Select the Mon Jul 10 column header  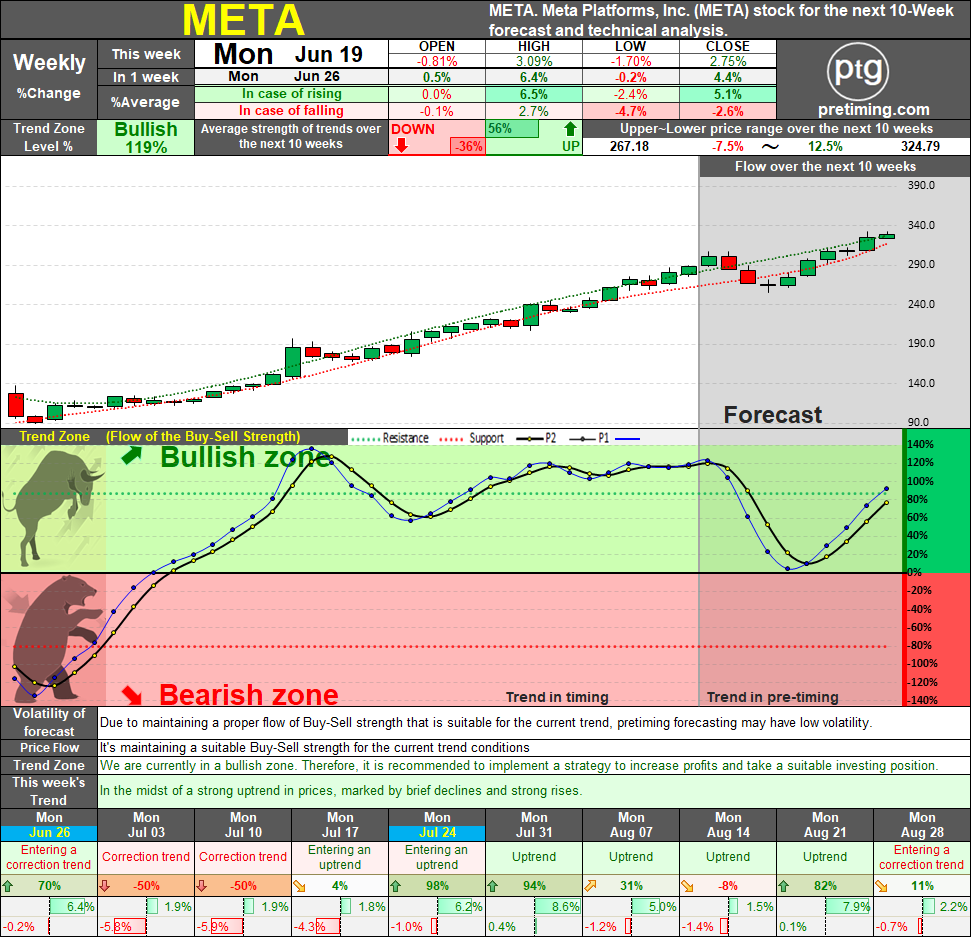click(x=243, y=825)
